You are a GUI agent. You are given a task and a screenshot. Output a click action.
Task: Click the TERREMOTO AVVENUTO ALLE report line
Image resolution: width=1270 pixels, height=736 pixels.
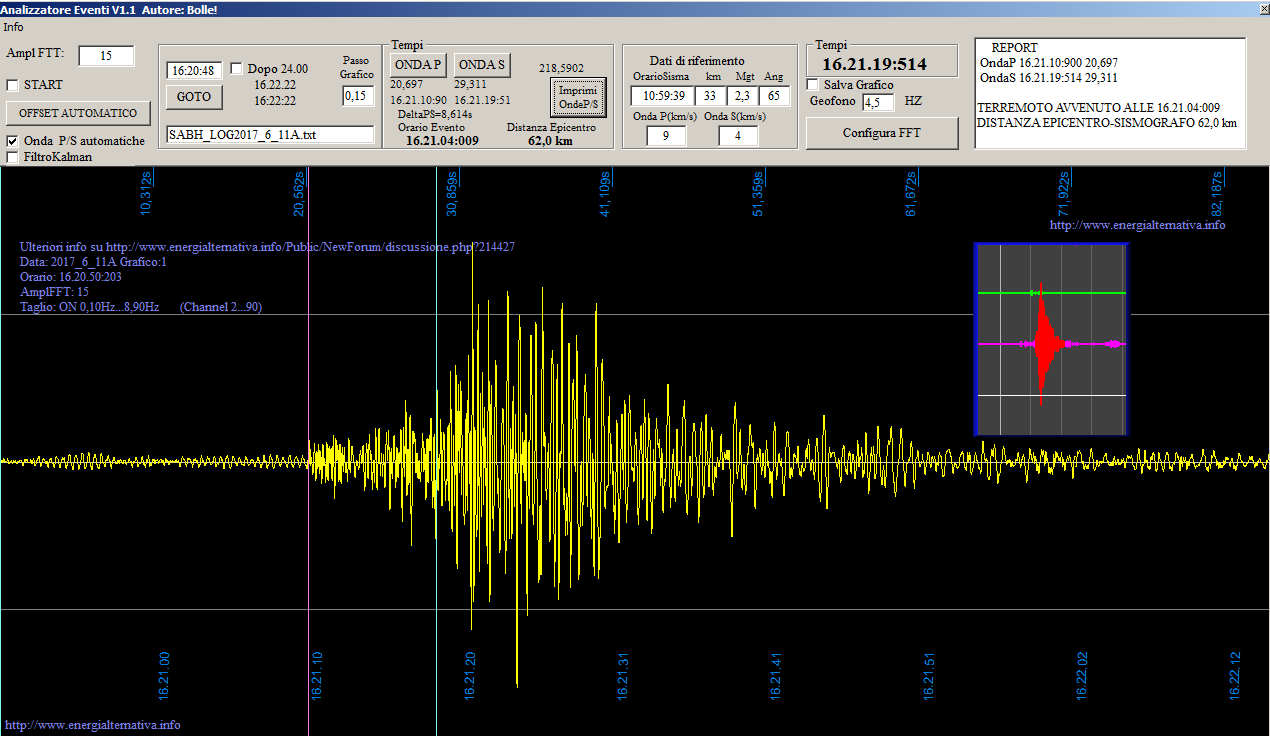tap(1098, 107)
